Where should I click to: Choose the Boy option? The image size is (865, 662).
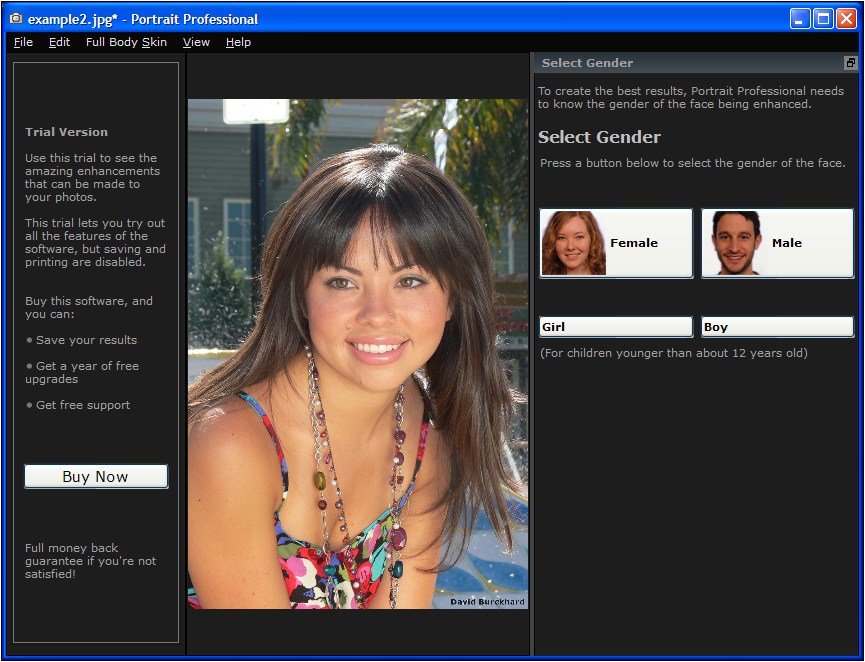tap(777, 327)
